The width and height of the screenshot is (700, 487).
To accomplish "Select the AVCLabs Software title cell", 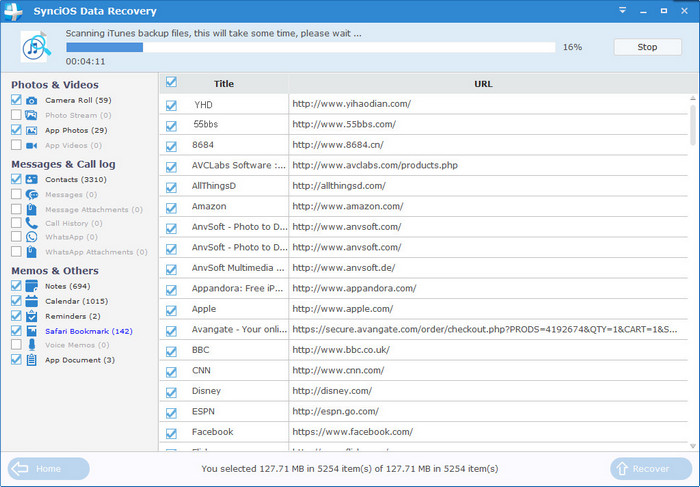I will click(x=238, y=165).
